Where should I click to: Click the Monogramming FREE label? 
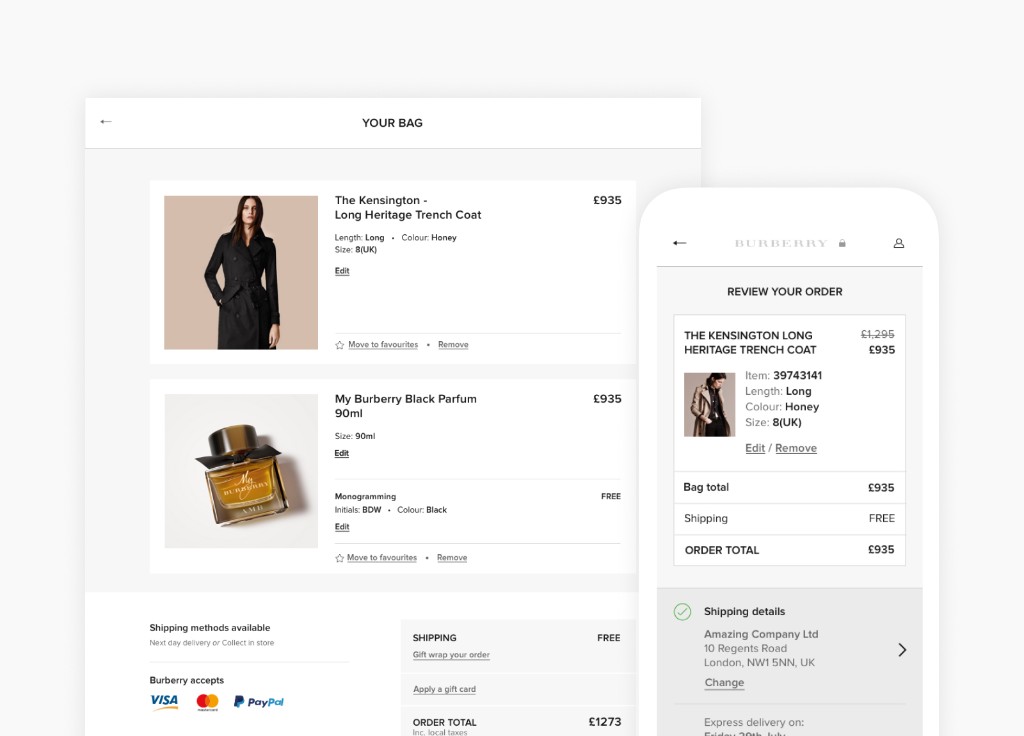(x=611, y=496)
